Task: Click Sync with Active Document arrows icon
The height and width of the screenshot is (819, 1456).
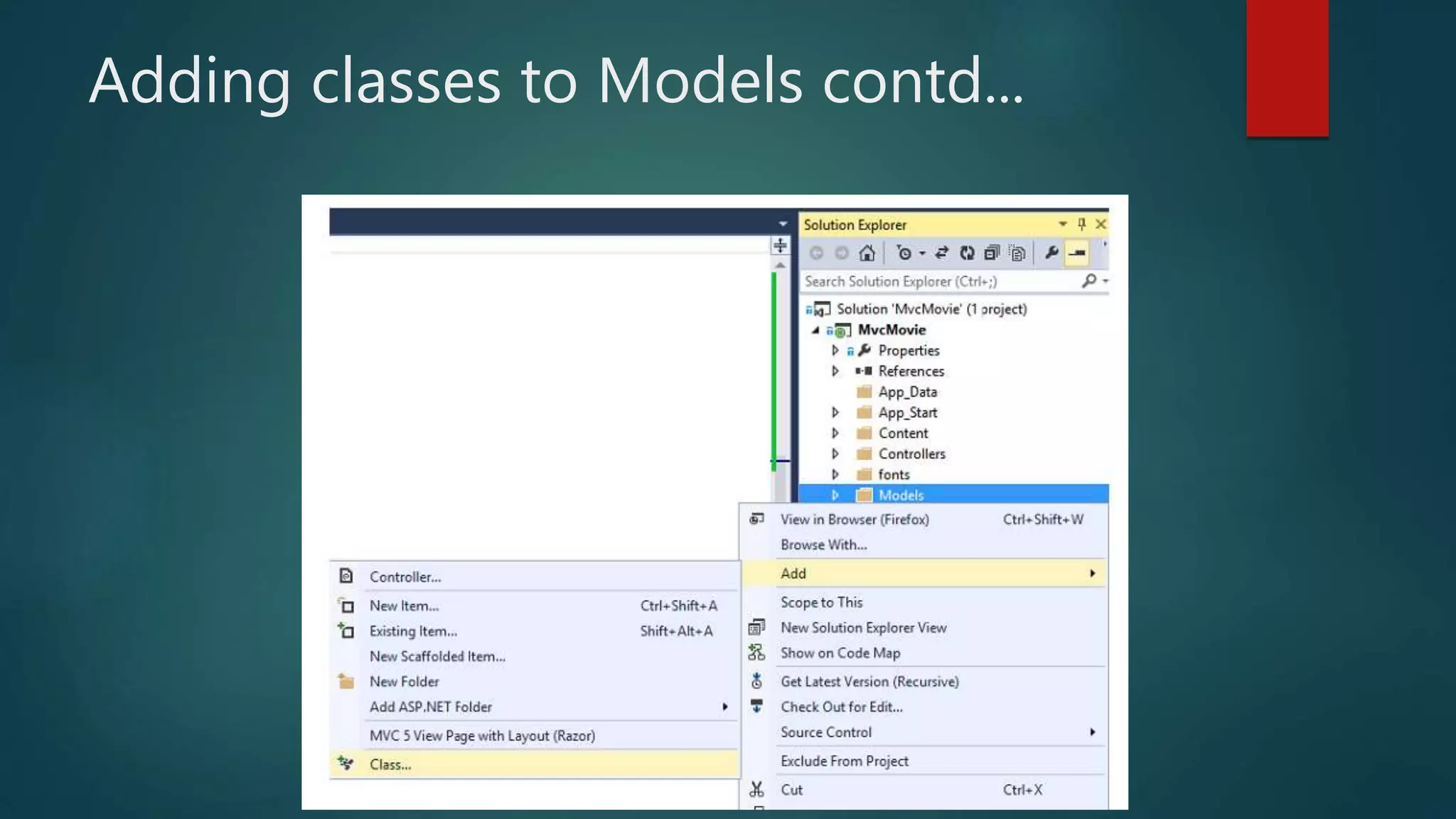Action: 942,253
